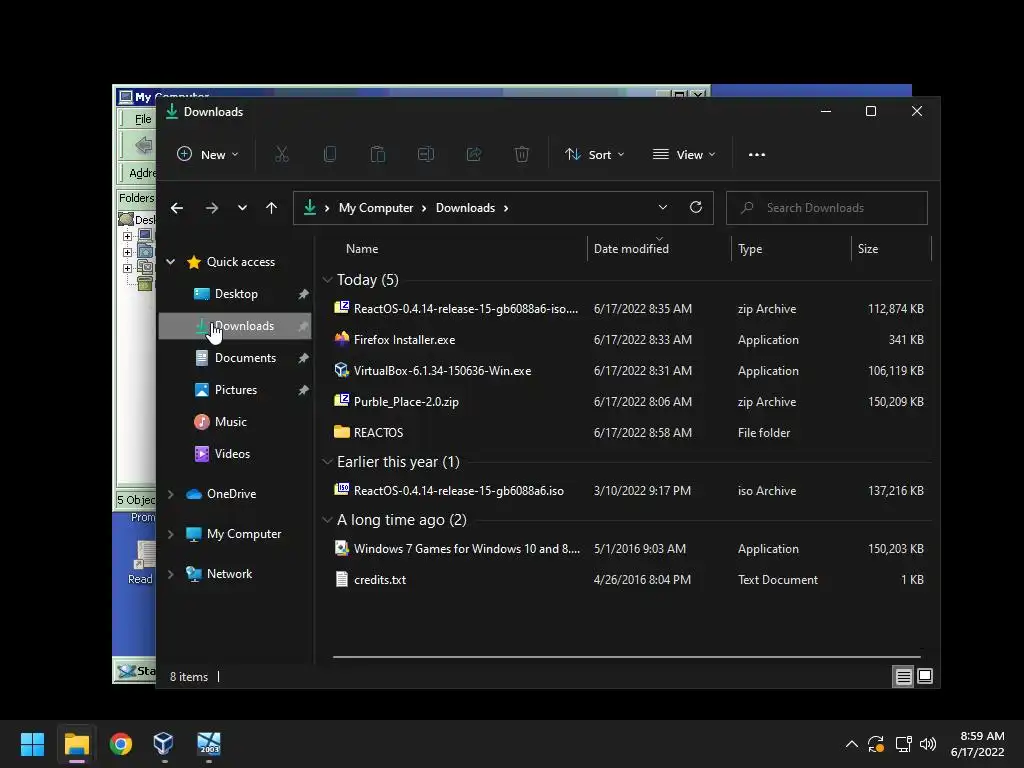The image size is (1024, 768).
Task: Select Downloads in the sidebar
Action: coord(234,326)
